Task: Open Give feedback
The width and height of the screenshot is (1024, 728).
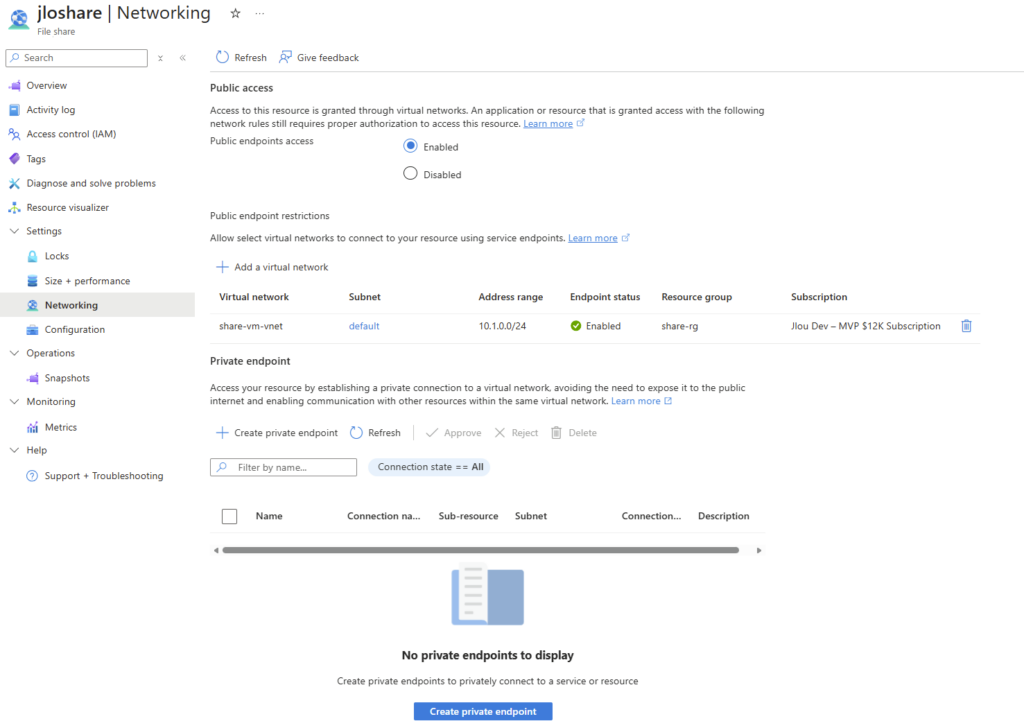Action: (319, 57)
